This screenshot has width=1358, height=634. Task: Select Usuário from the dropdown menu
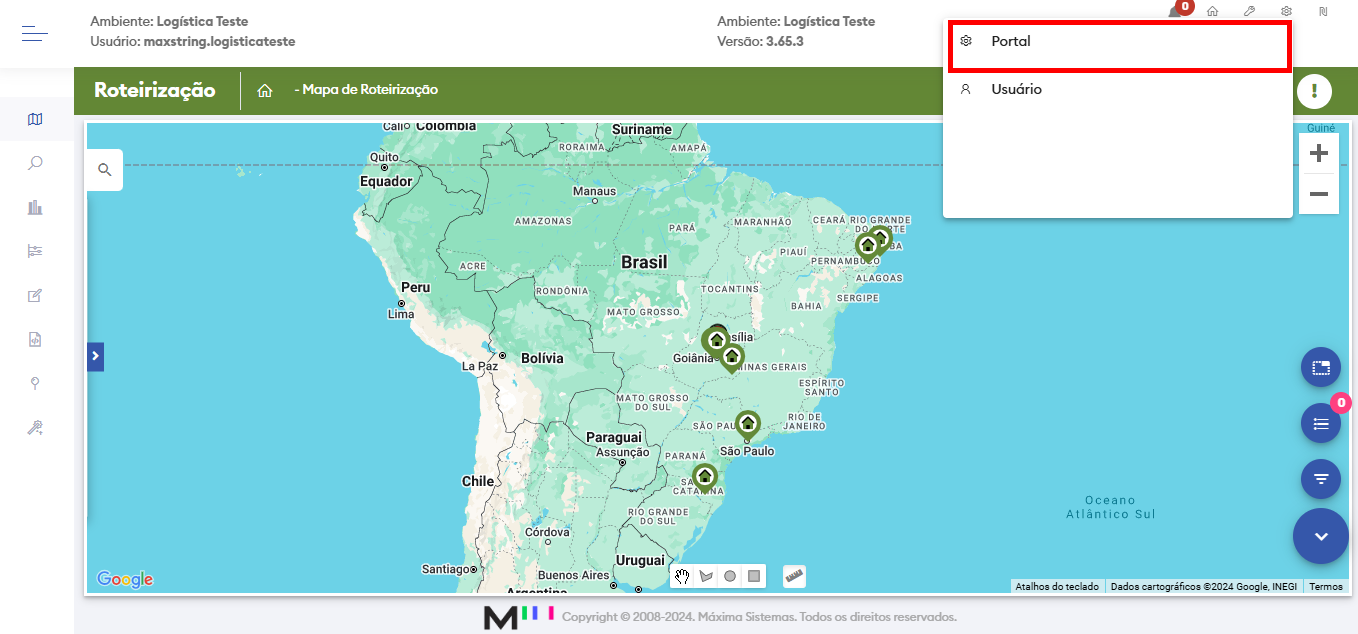1118,89
